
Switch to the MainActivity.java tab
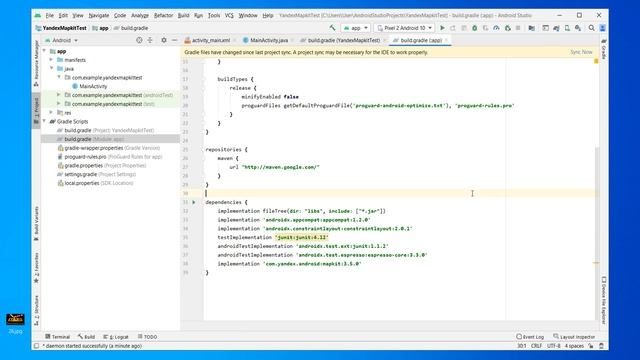click(269, 40)
